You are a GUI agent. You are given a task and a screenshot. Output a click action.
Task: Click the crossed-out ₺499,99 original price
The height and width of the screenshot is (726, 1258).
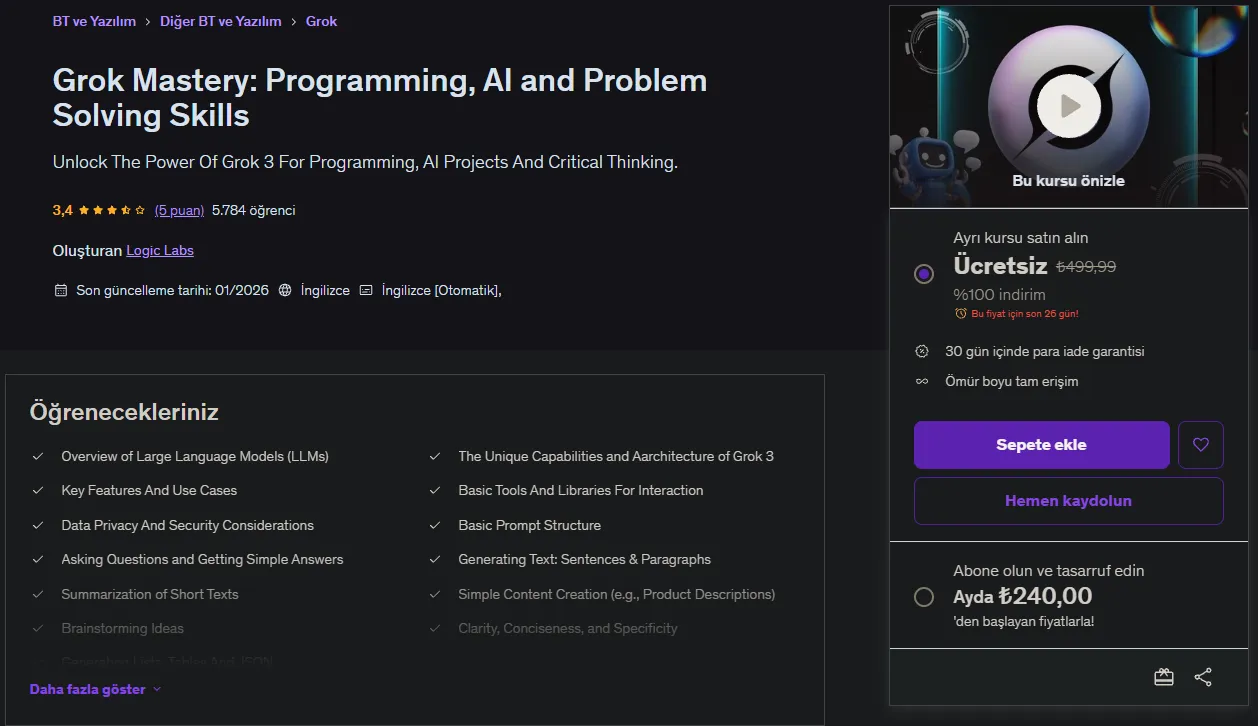[1086, 267]
